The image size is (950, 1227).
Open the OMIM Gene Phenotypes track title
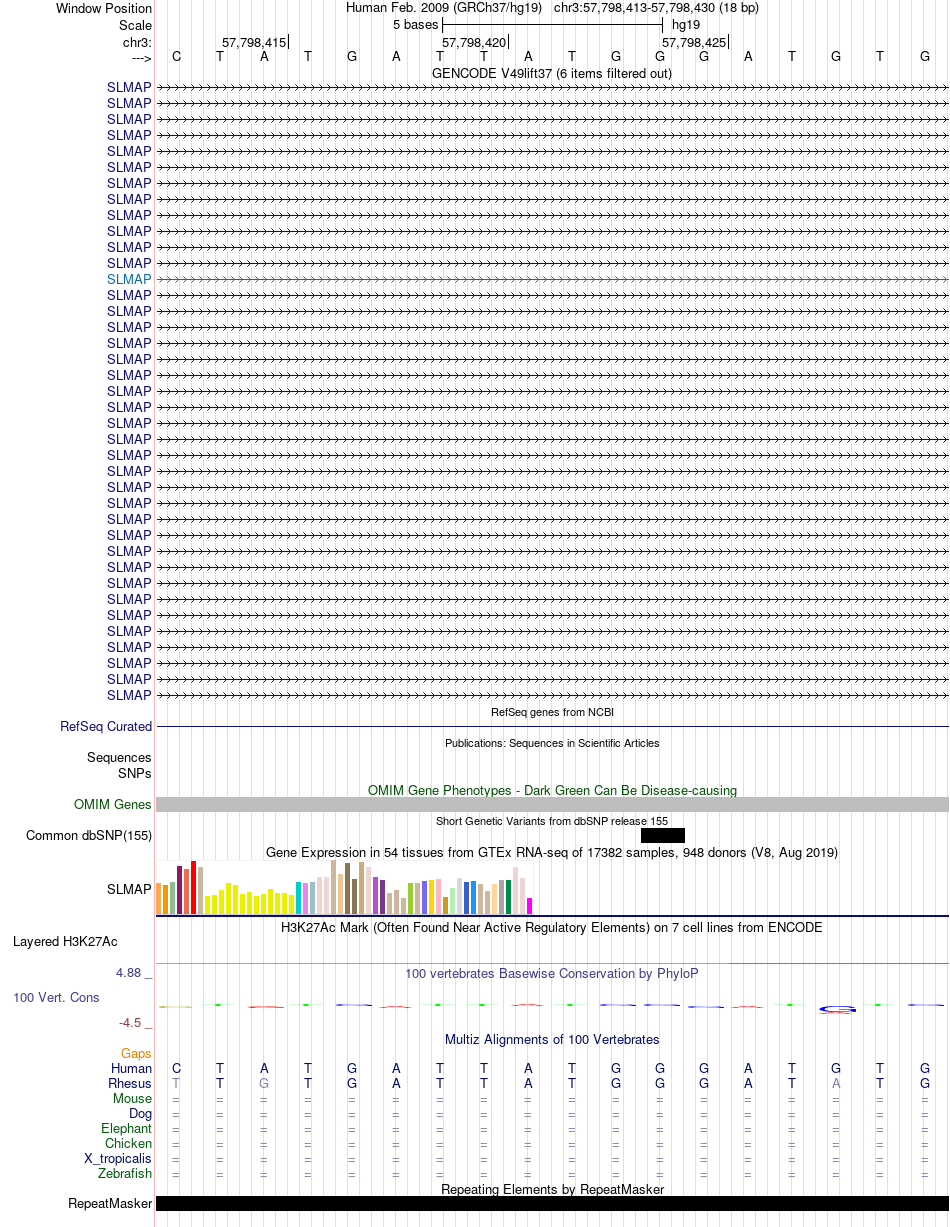(x=552, y=790)
